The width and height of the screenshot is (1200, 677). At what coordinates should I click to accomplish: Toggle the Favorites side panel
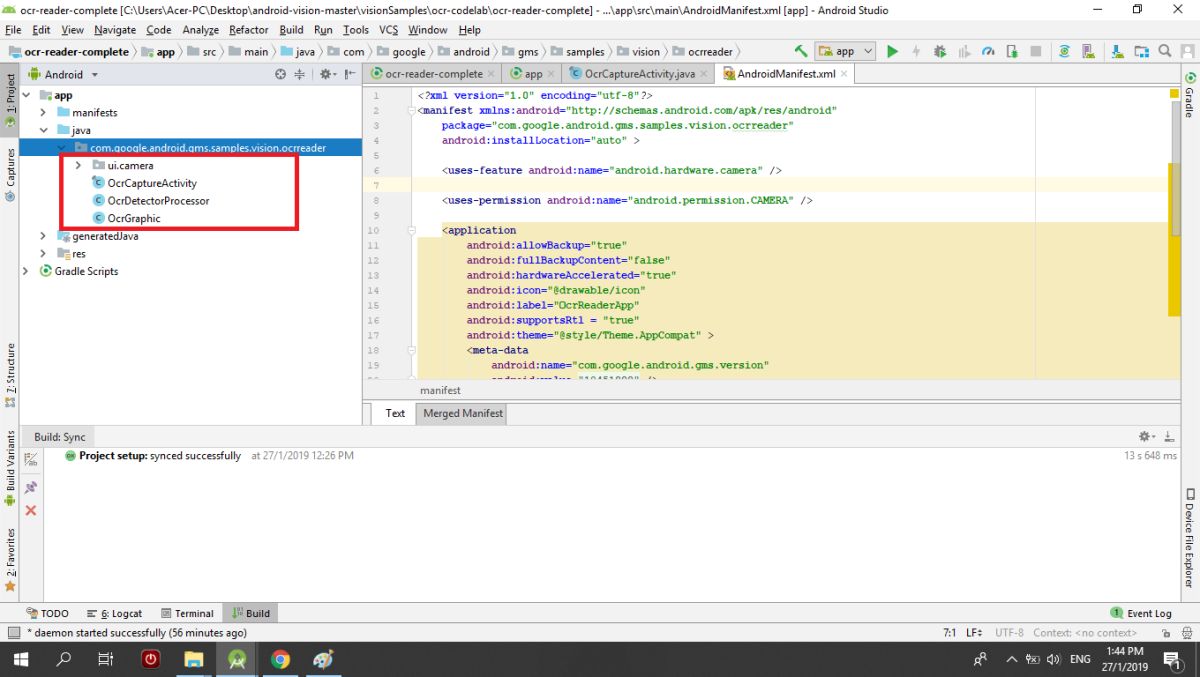coord(11,559)
